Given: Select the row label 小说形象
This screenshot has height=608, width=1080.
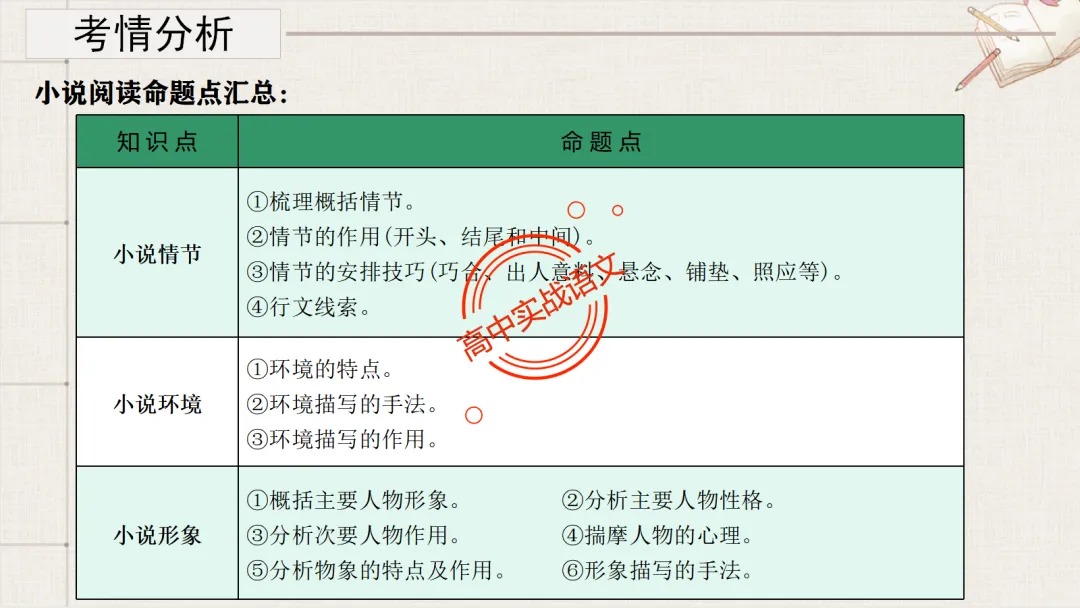Looking at the screenshot, I should (158, 535).
